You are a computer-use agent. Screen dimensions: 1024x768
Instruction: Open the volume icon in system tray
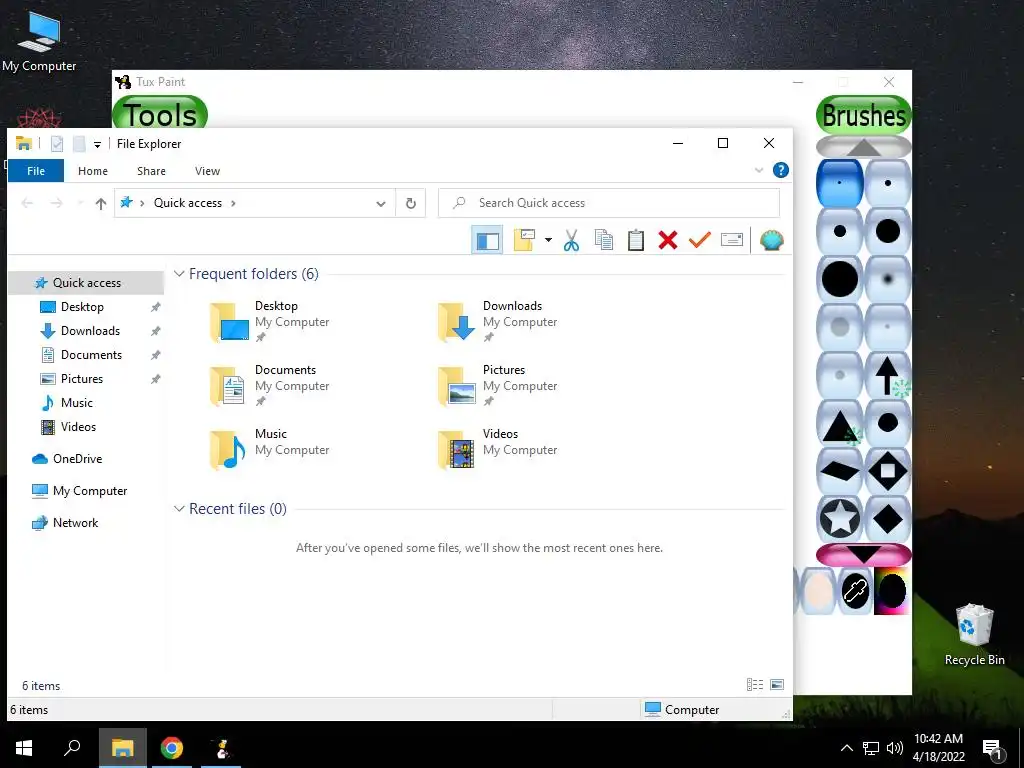click(x=895, y=748)
